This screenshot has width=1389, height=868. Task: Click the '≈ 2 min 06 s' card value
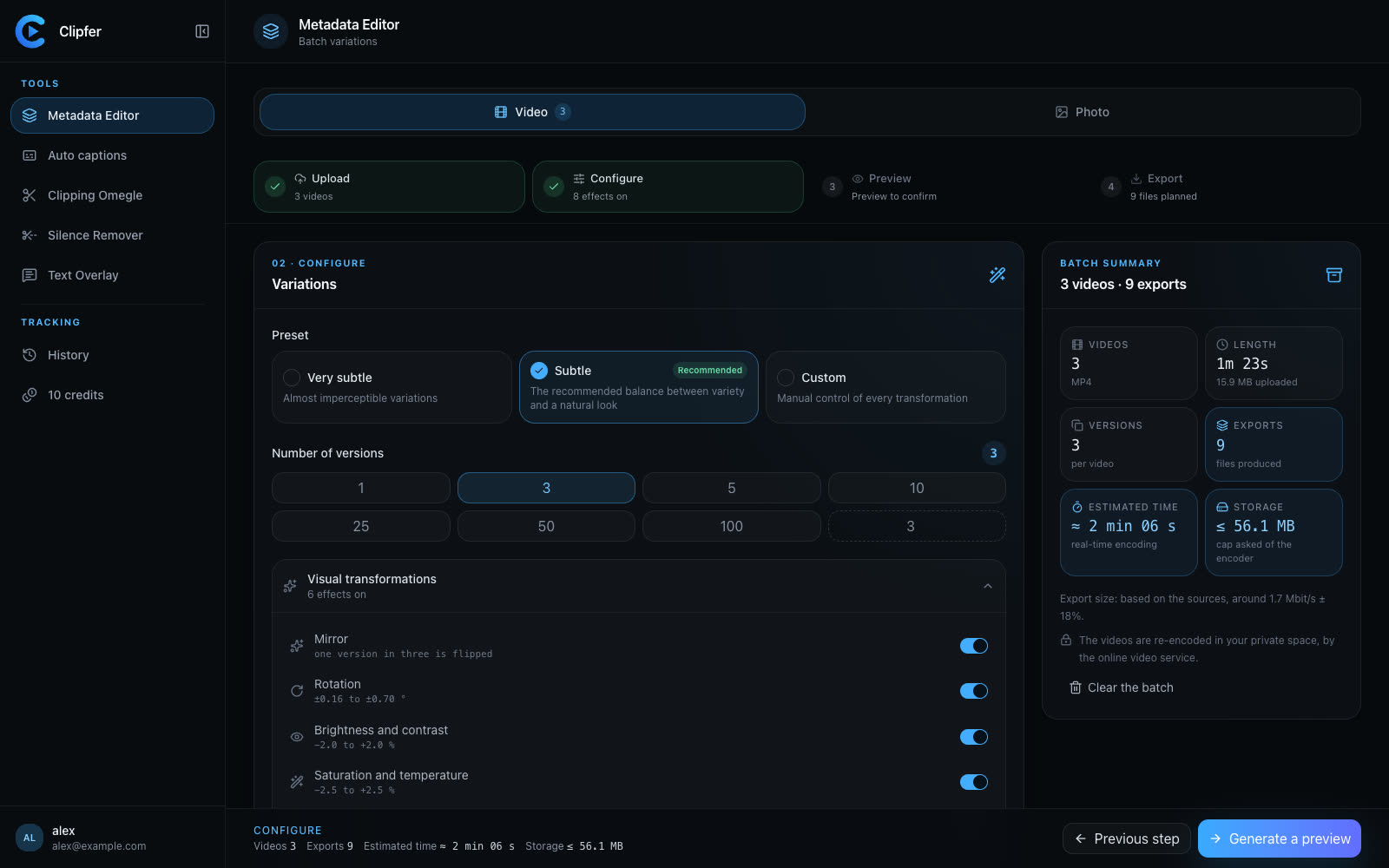pos(1123,526)
